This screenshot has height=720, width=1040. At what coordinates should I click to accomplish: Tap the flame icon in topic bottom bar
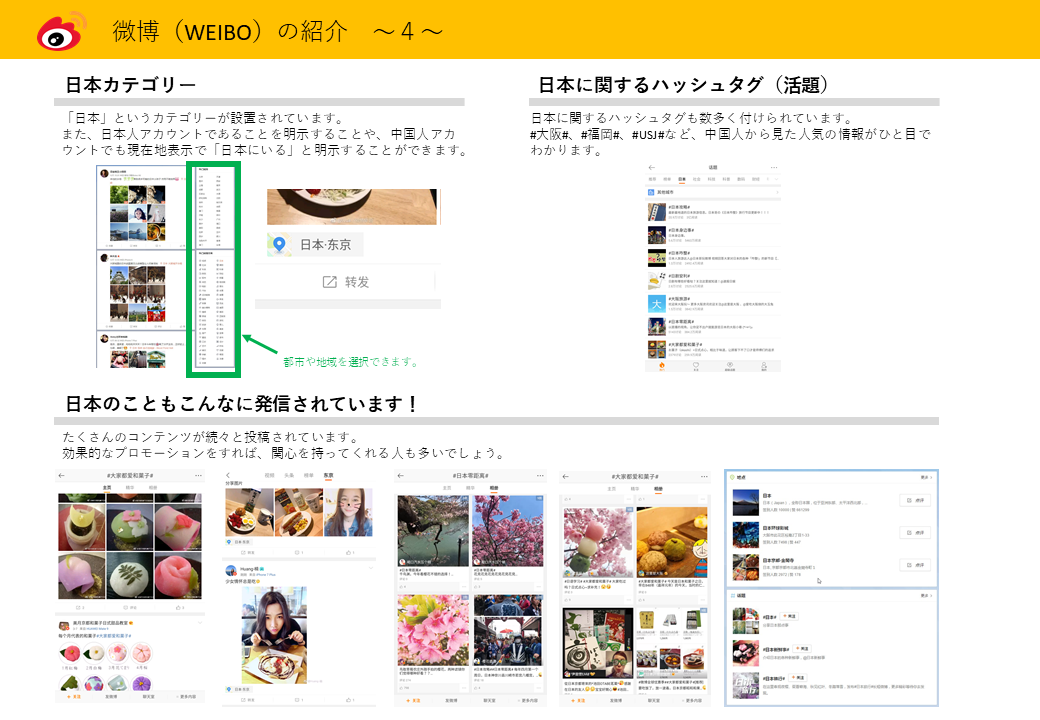click(662, 366)
